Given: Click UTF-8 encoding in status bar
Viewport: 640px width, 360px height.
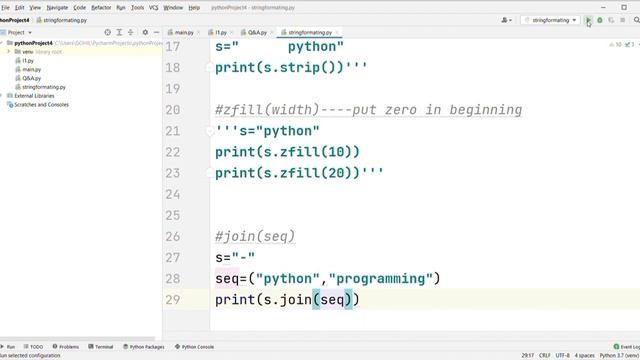Looking at the screenshot, I should (562, 356).
